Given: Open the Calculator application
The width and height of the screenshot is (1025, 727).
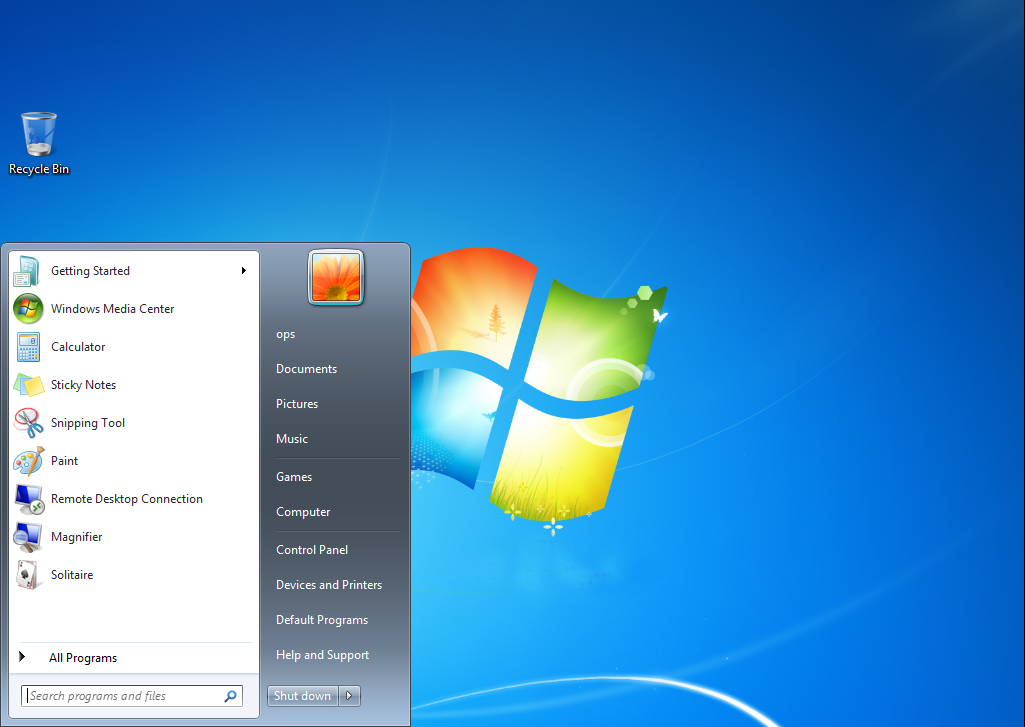Looking at the screenshot, I should 77,347.
